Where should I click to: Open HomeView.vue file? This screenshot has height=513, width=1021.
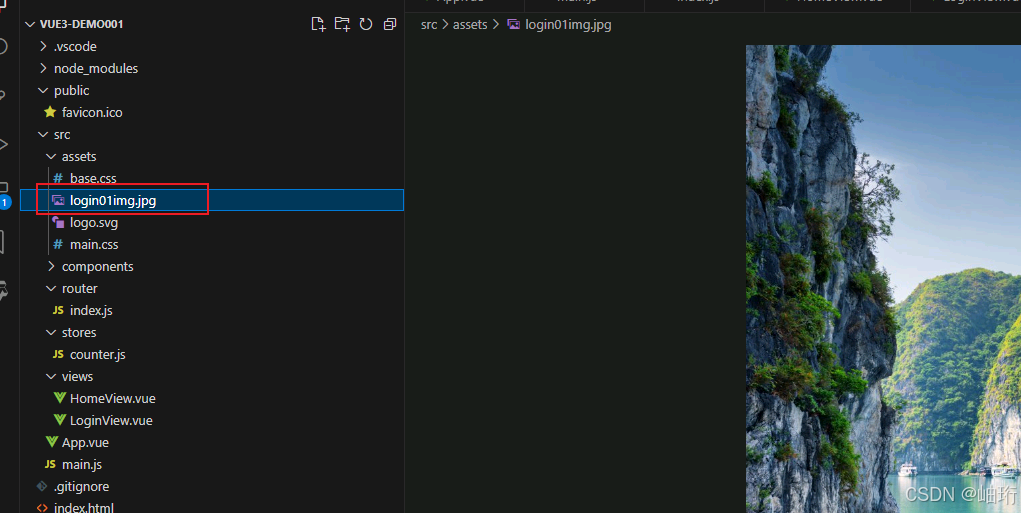(x=113, y=398)
